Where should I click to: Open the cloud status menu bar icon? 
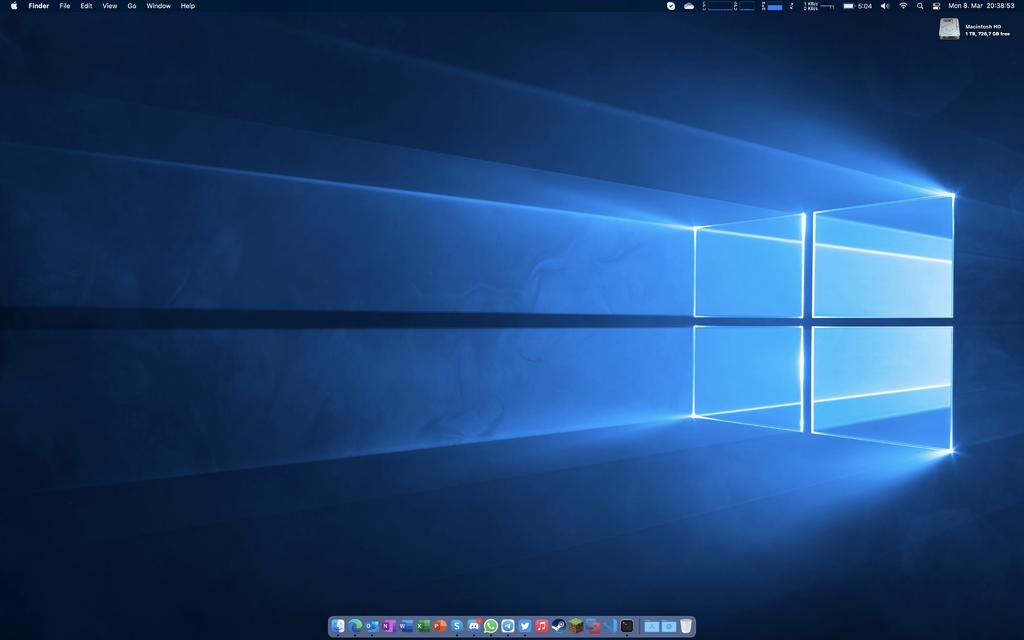689,6
